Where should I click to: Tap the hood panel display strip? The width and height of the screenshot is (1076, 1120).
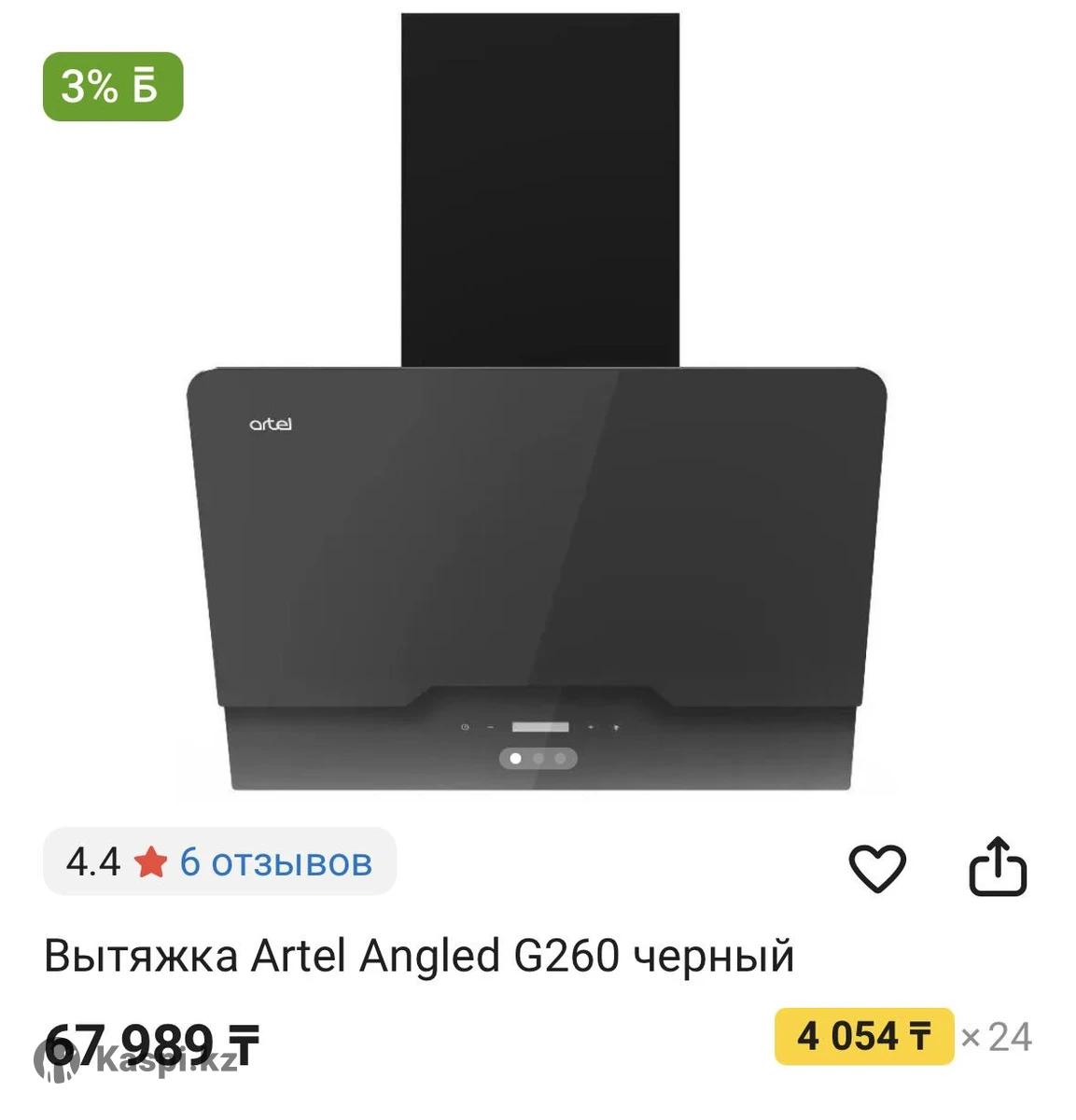pos(539,727)
